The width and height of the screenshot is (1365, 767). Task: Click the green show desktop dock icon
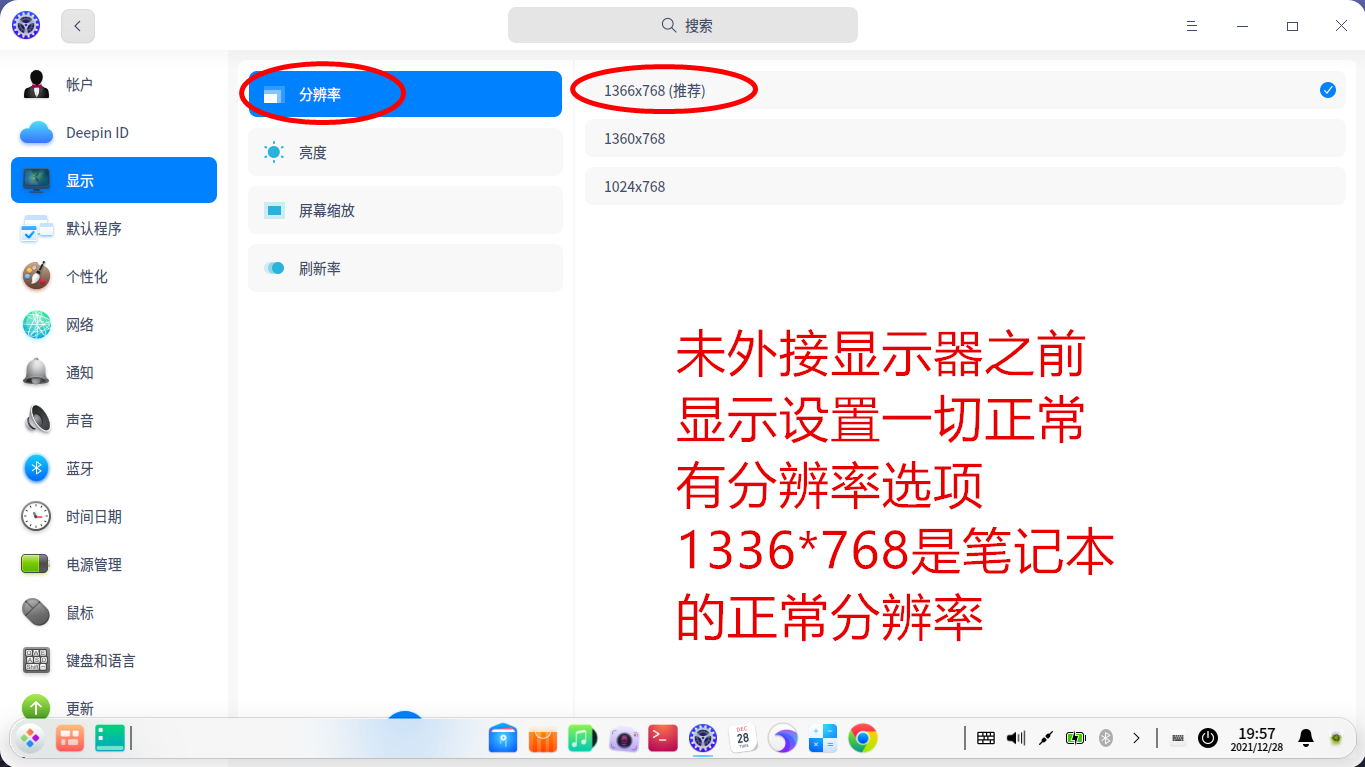(x=108, y=739)
